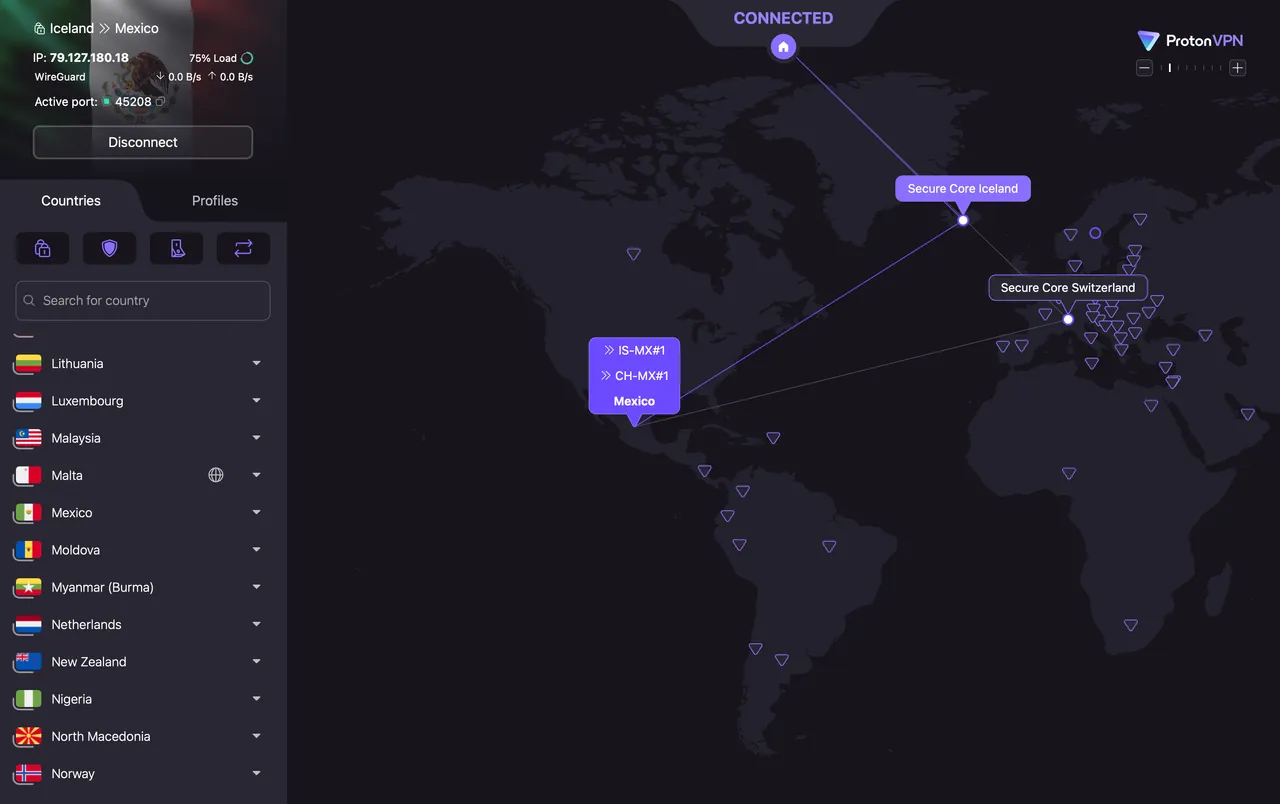Click the Secure Core Iceland map node

point(963,220)
